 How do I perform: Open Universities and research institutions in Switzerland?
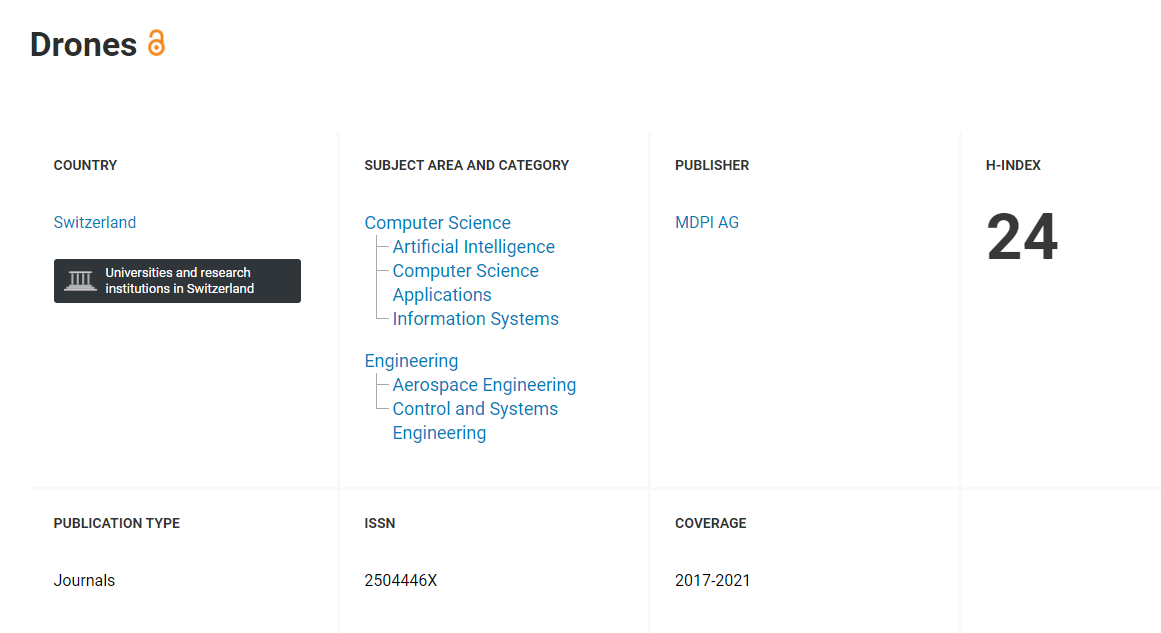coord(177,281)
